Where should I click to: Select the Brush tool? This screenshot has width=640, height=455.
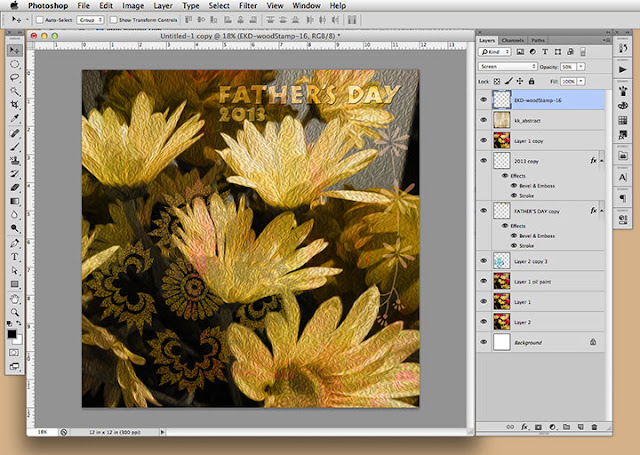[x=15, y=146]
